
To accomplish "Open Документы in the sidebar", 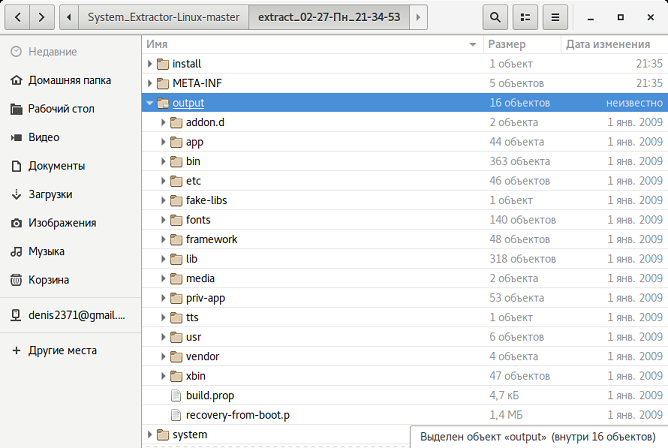I will click(x=70, y=166).
